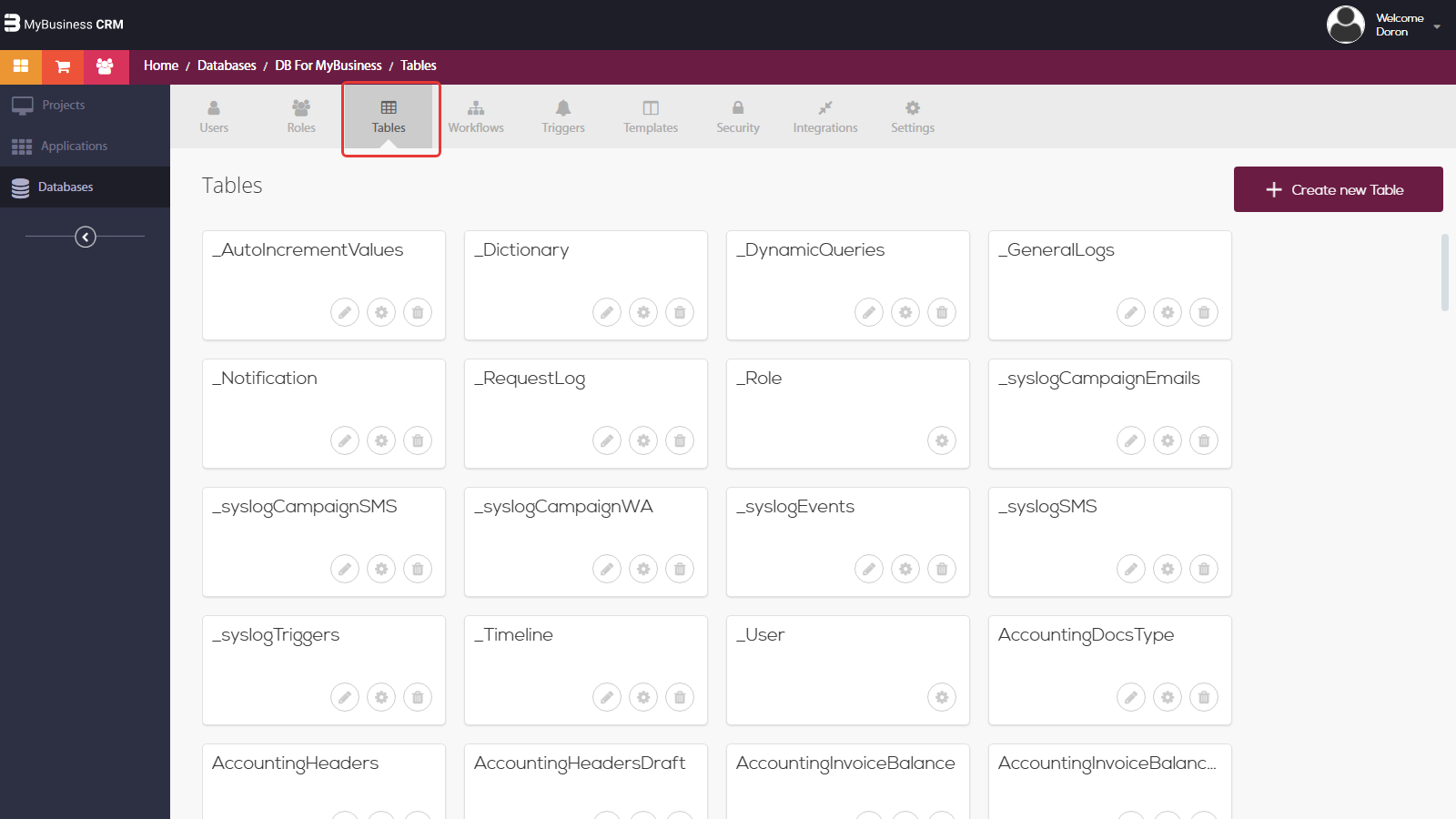Open the Templates tab
The width and height of the screenshot is (1456, 819).
651,116
